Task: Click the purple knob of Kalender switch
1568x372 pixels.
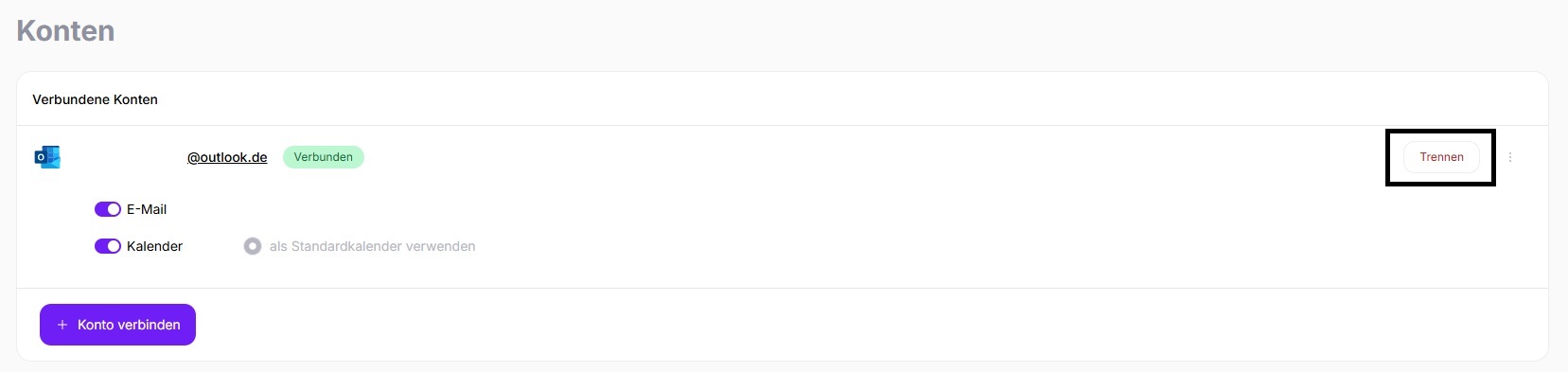Action: (114, 246)
